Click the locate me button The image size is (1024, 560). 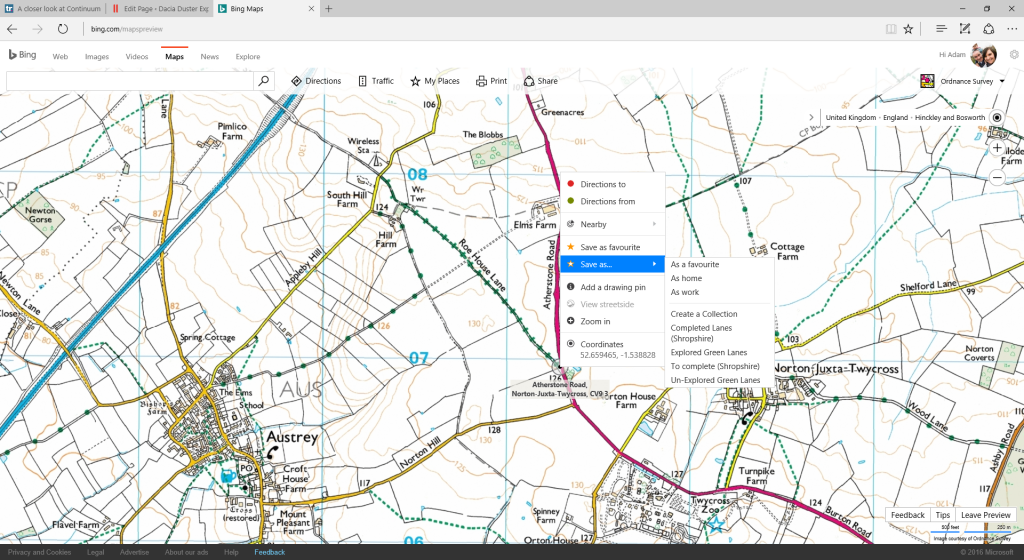point(997,117)
